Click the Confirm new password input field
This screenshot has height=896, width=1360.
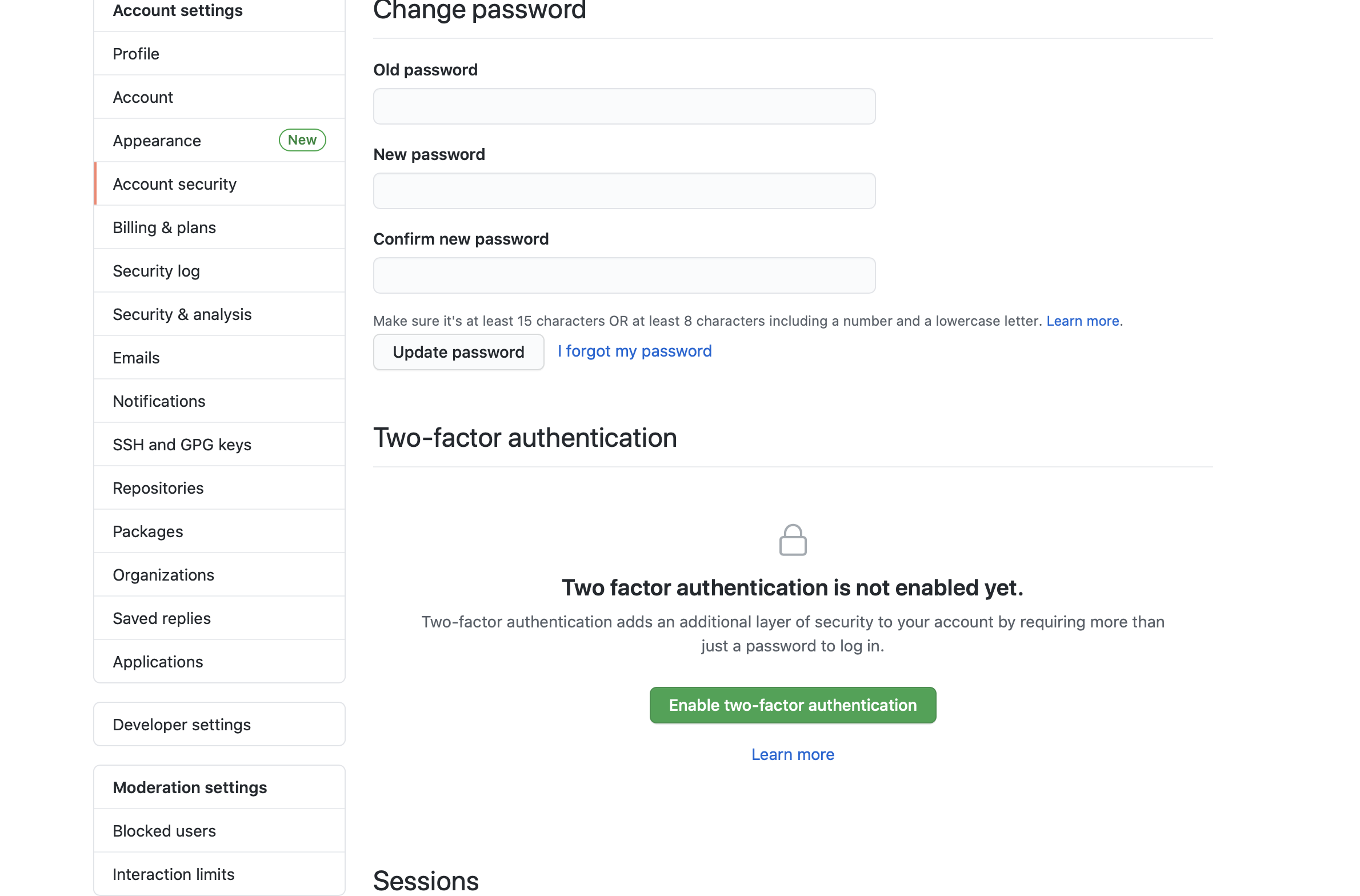(x=624, y=275)
